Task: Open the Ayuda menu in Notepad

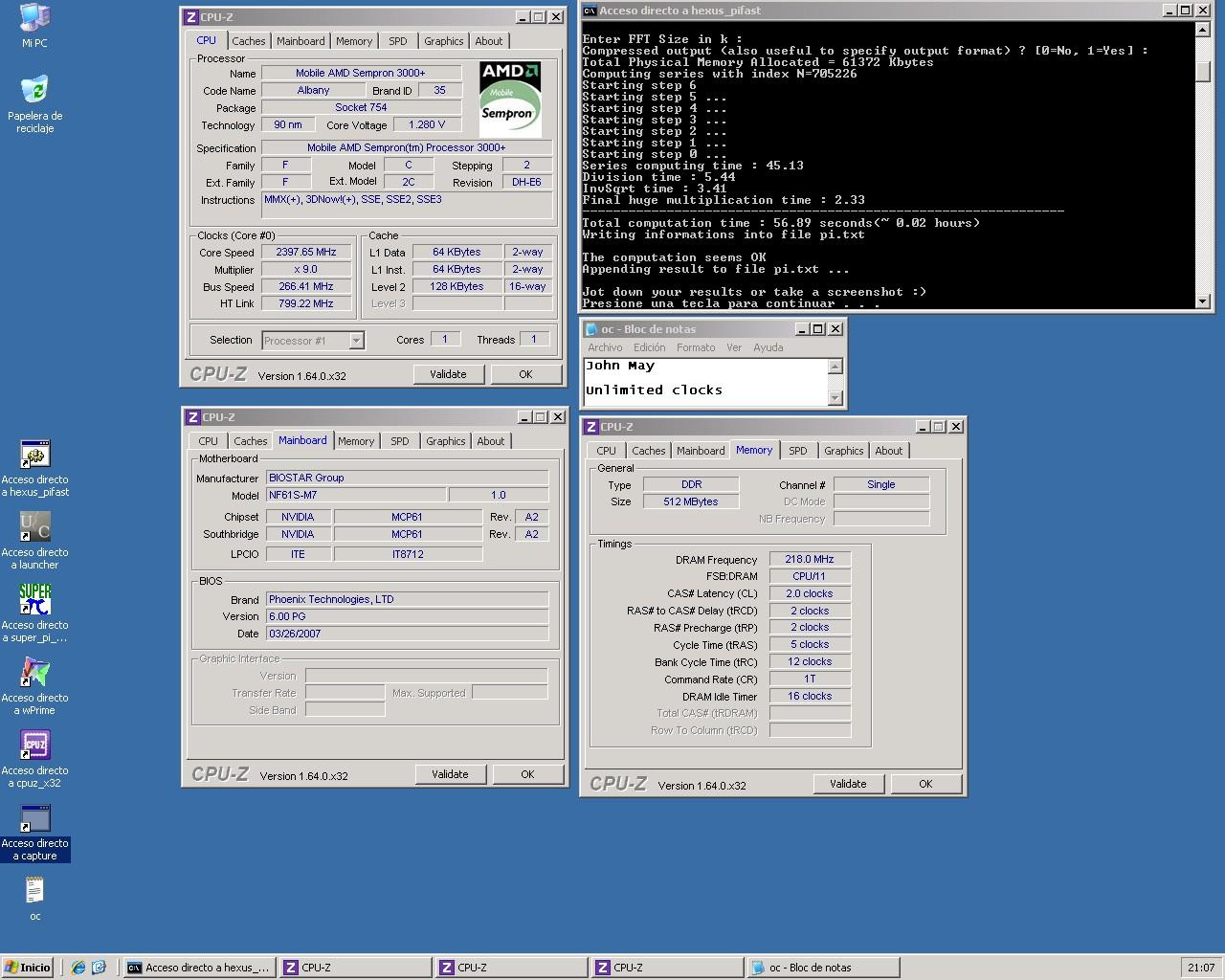Action: coord(768,347)
